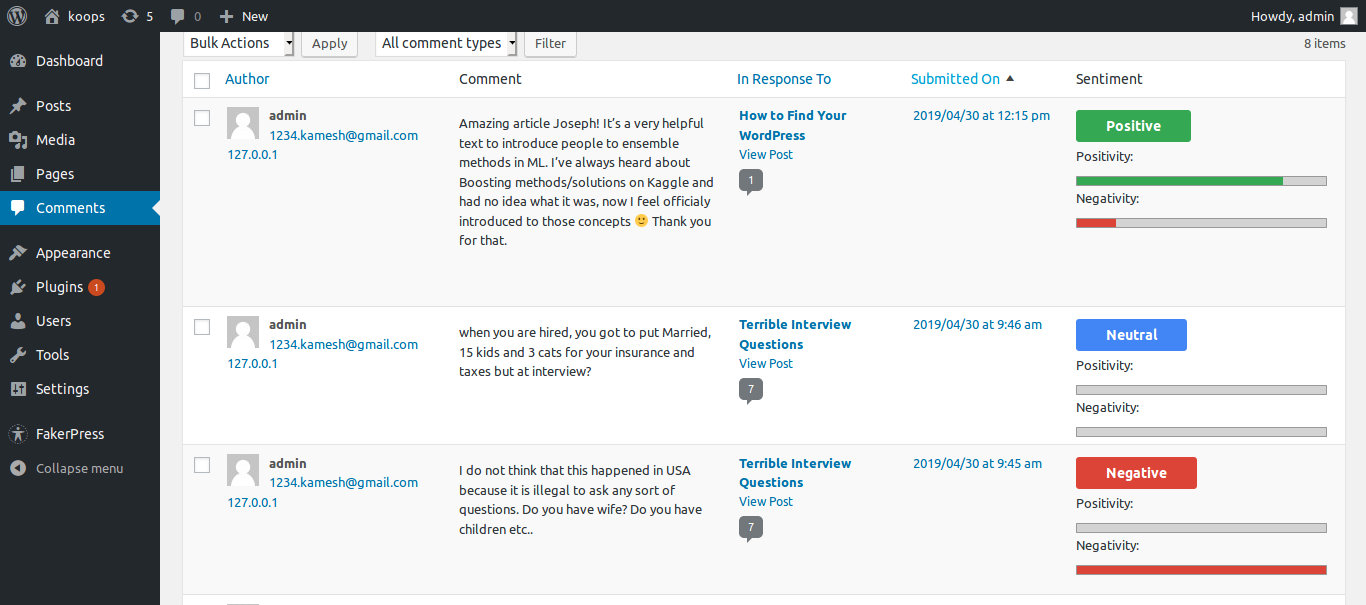Screen dimensions: 1366x605
Task: Open comment count bubble on 9:46 am row
Action: (751, 391)
